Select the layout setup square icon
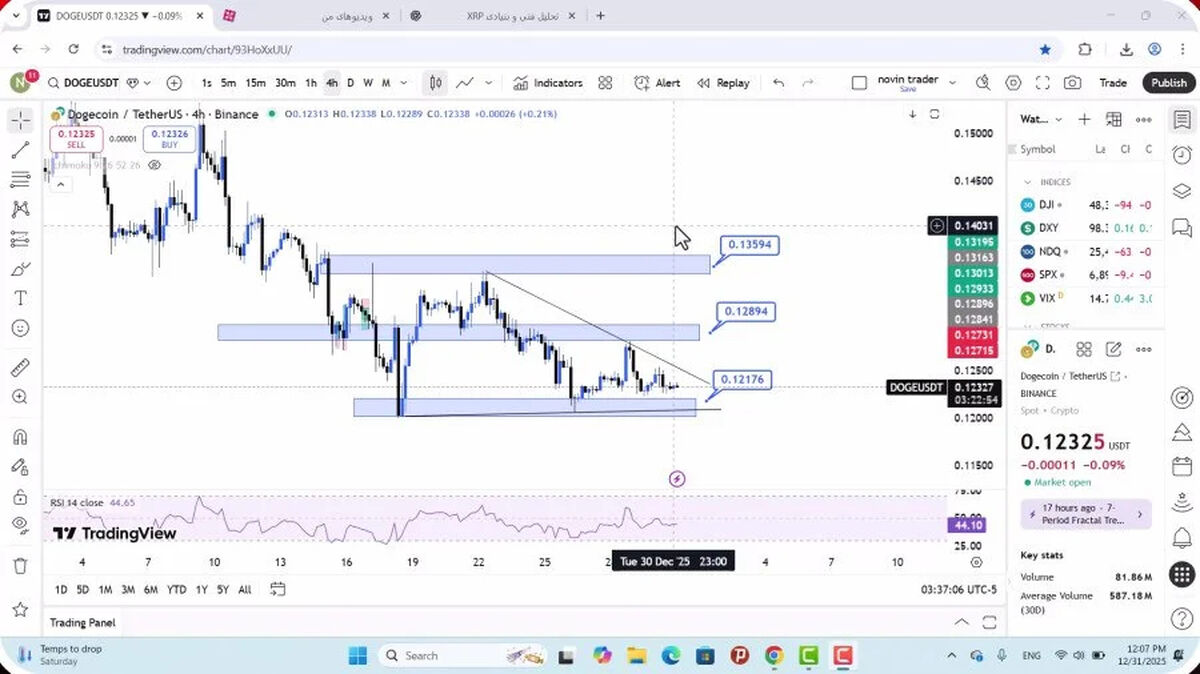The height and width of the screenshot is (674, 1200). (859, 83)
